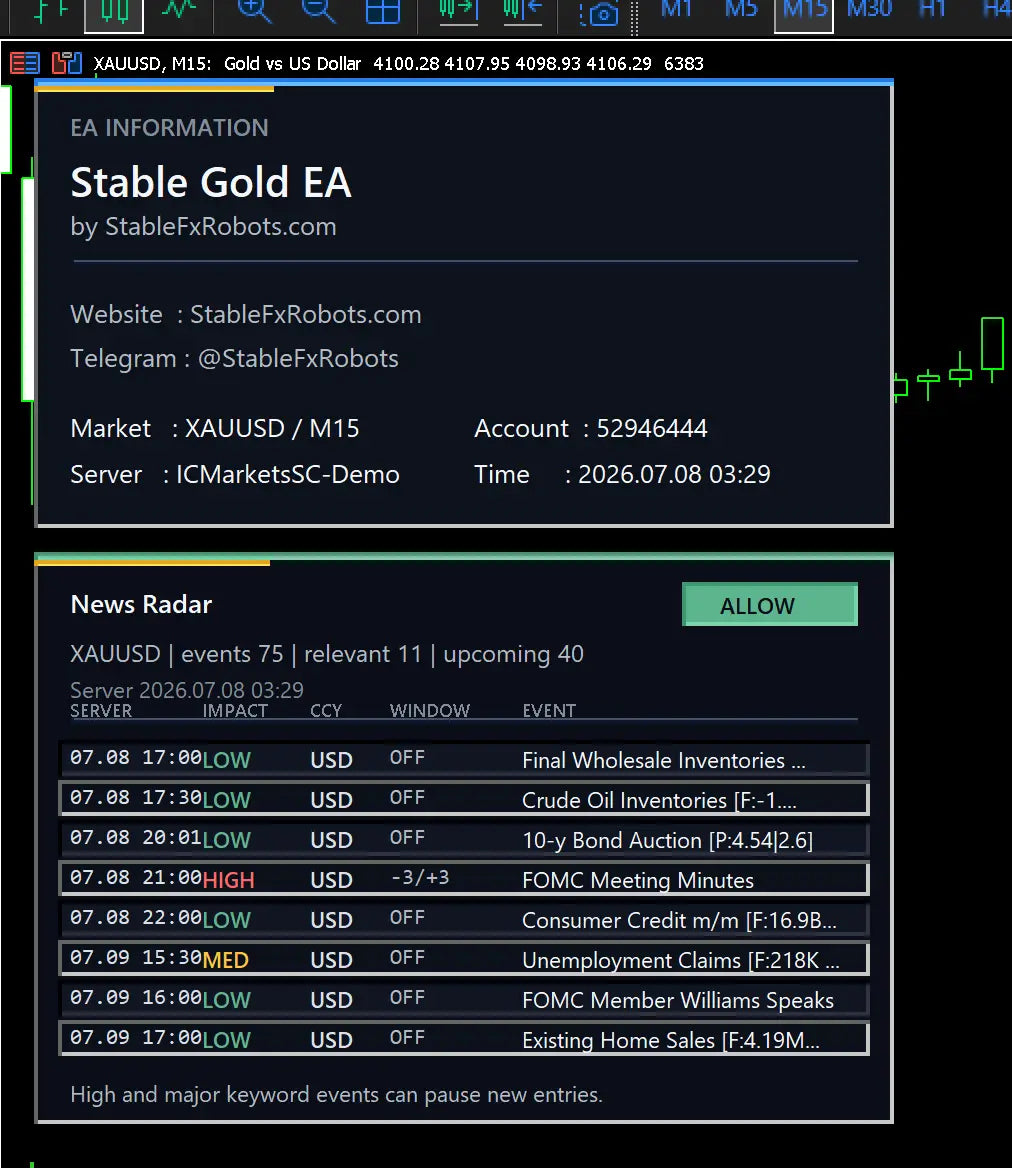Image resolution: width=1012 pixels, height=1168 pixels.
Task: Toggle the chart shift icon
Action: click(522, 11)
